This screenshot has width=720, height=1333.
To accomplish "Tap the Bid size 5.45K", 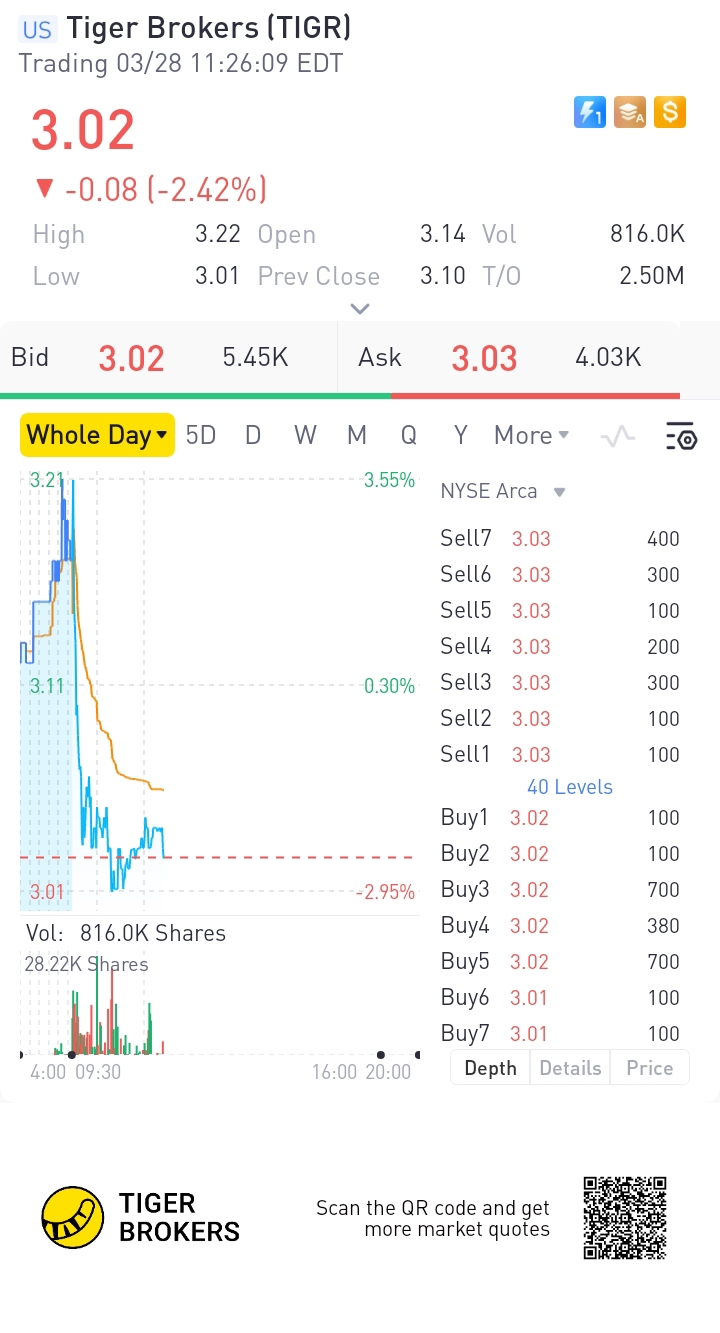I will pos(256,358).
